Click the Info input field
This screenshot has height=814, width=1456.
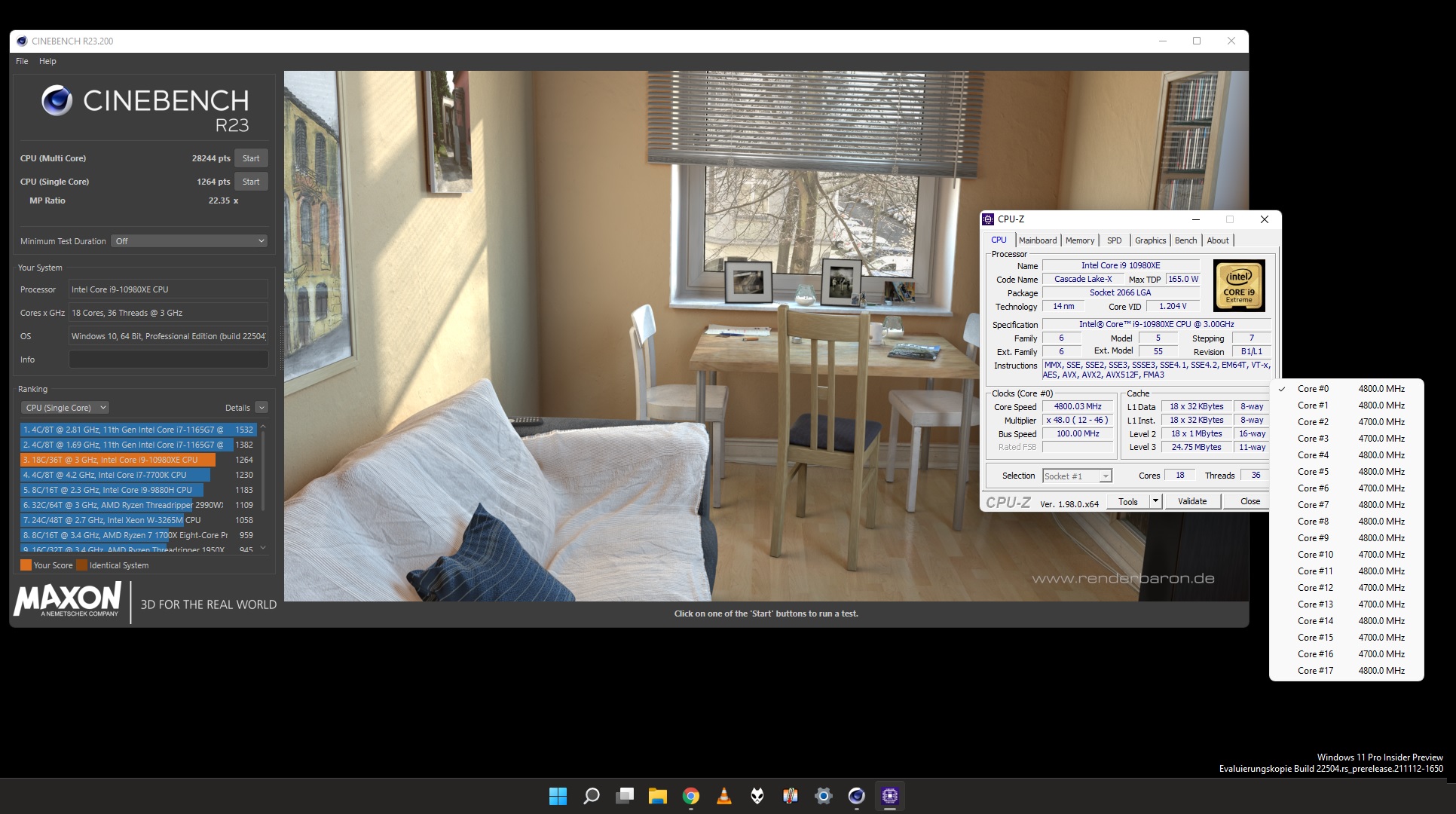coord(168,360)
